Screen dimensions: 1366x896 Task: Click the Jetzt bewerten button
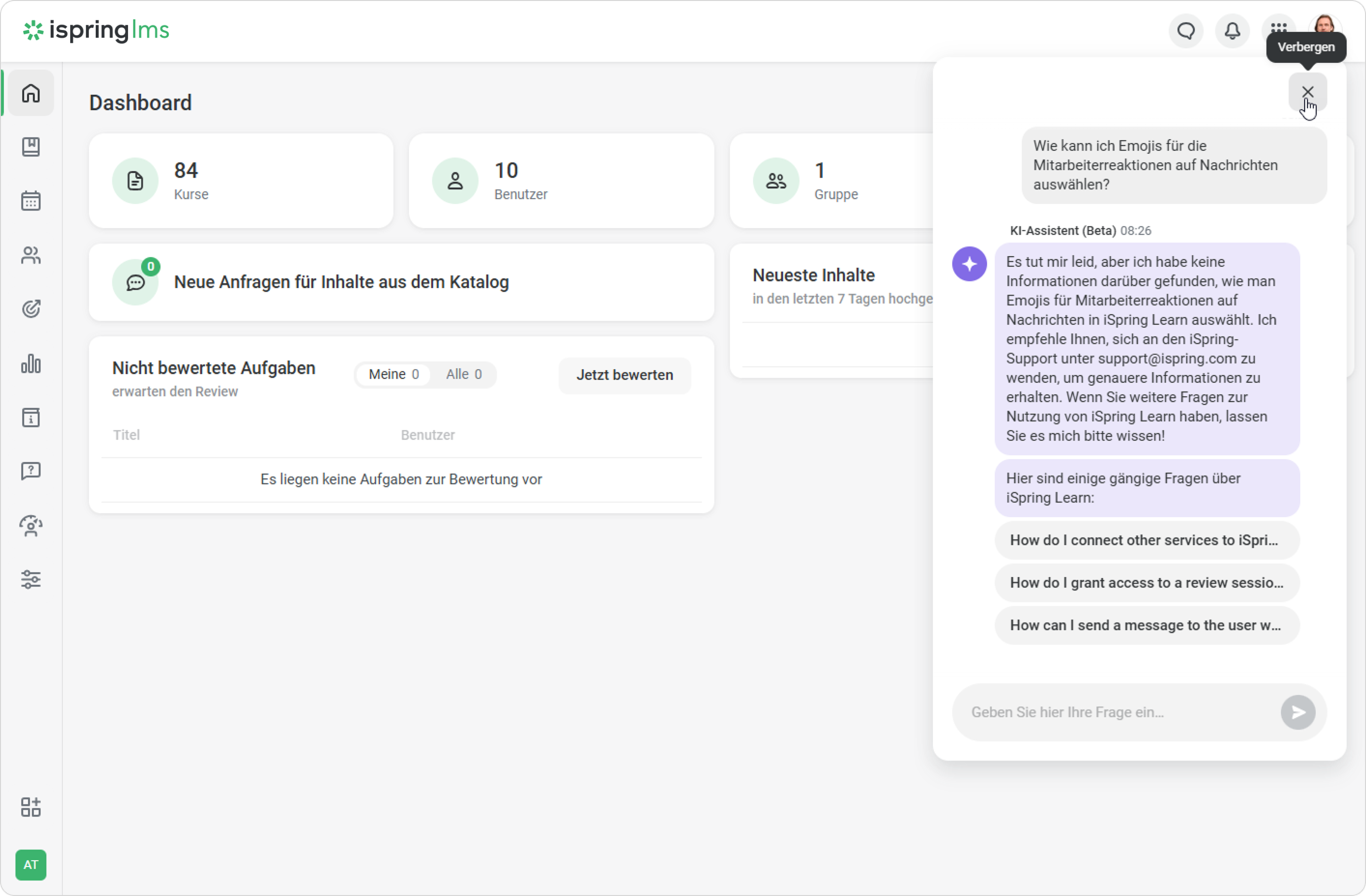click(625, 375)
